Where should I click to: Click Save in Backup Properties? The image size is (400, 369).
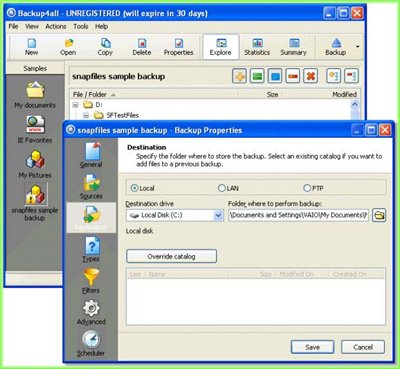[x=312, y=347]
